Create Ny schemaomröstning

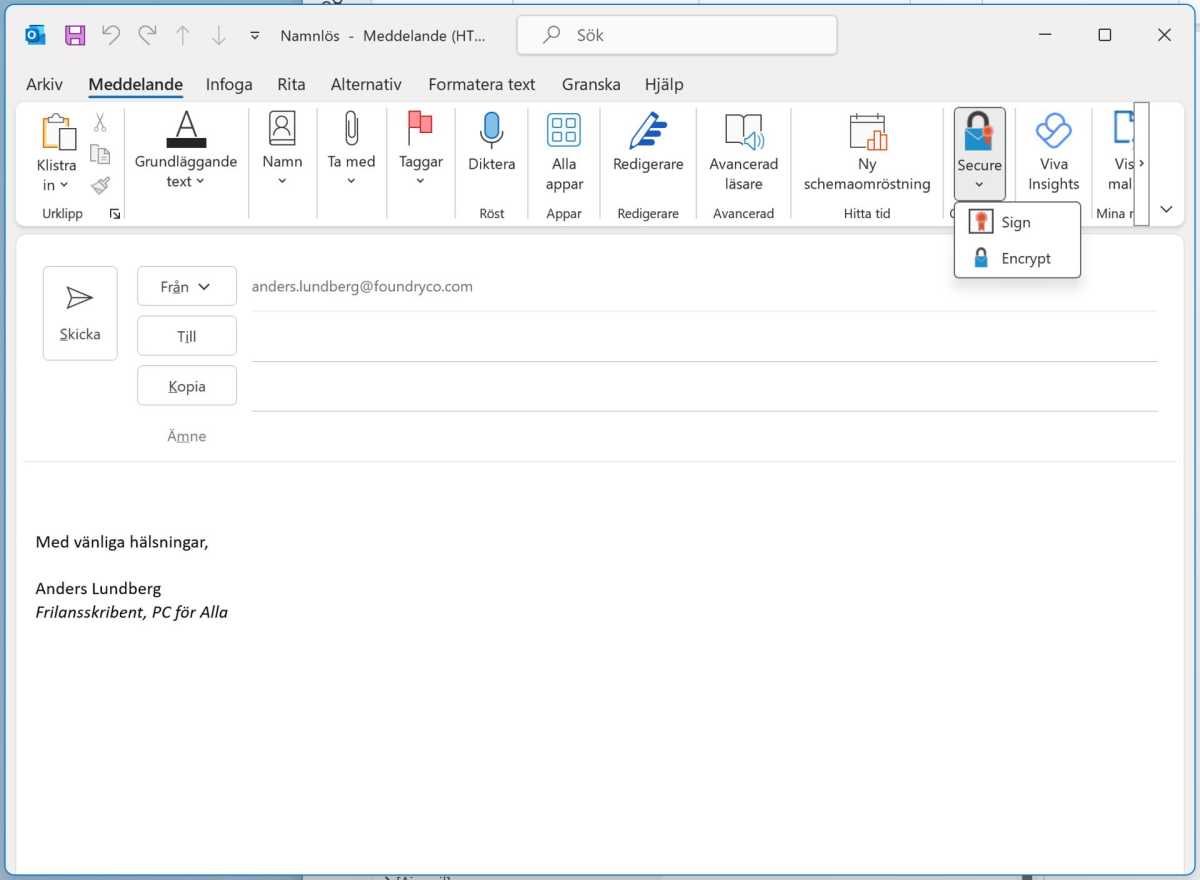coord(867,150)
